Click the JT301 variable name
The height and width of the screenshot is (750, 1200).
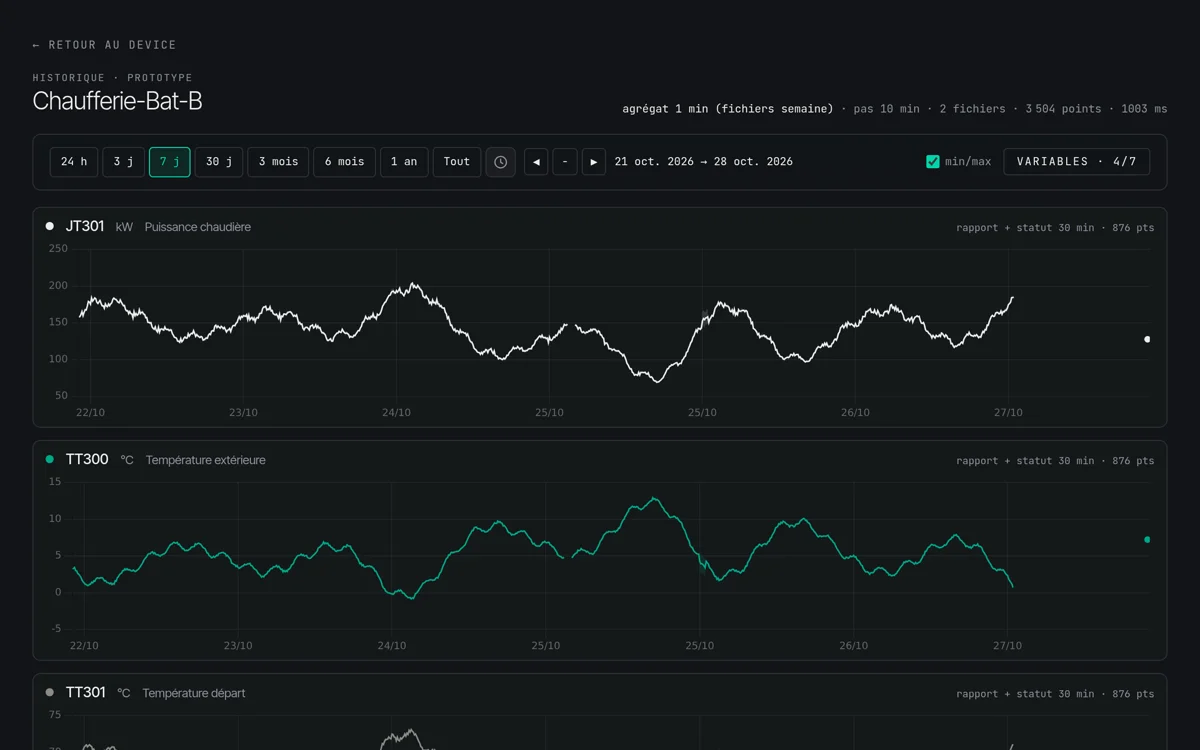(85, 226)
